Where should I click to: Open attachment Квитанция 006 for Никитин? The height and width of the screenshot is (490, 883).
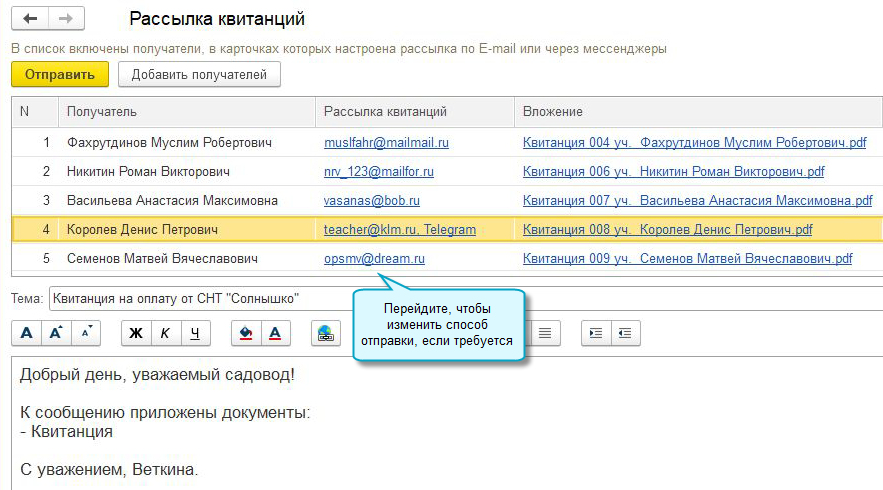(673, 172)
